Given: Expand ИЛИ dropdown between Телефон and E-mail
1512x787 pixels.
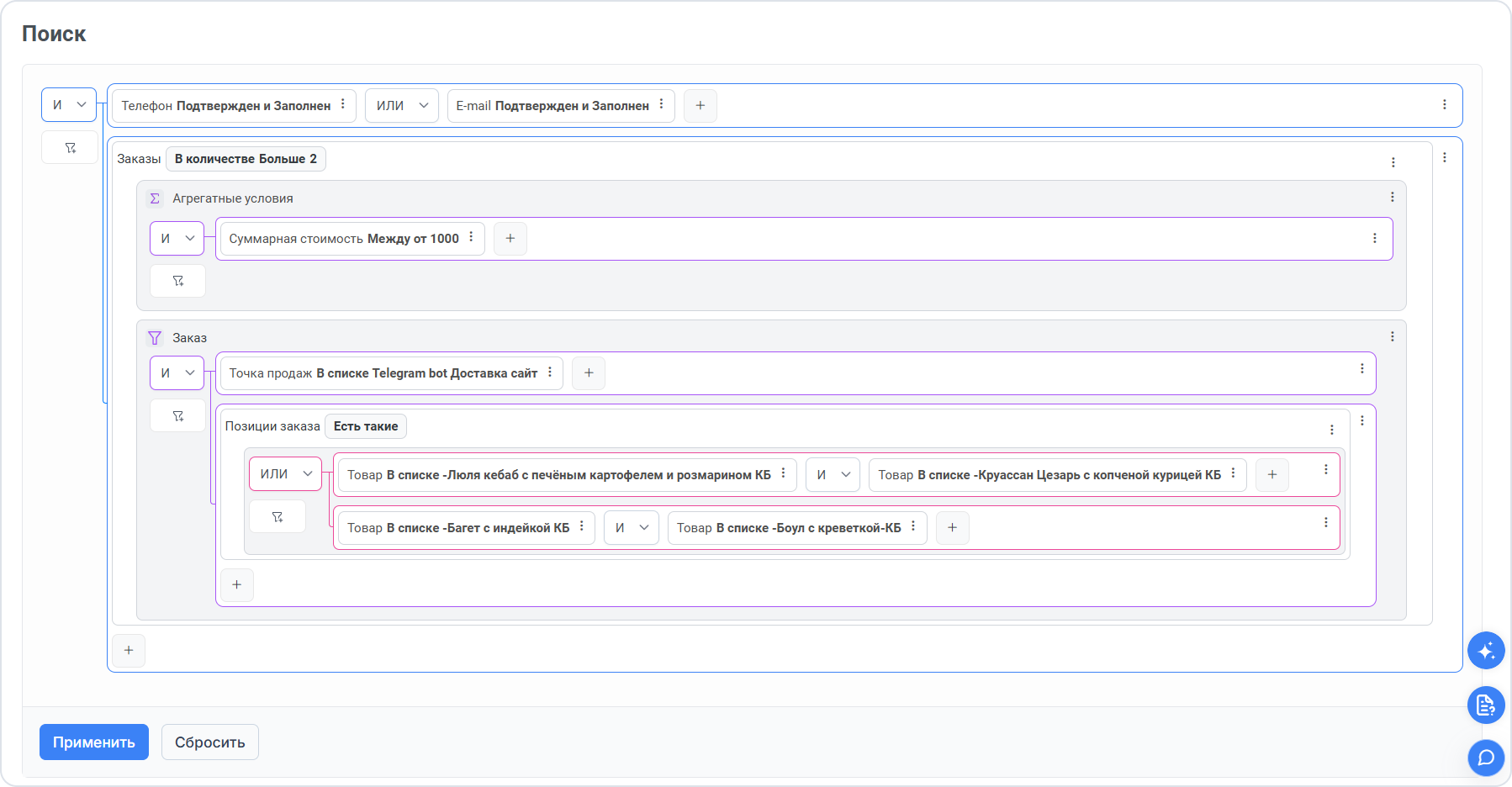Looking at the screenshot, I should click(401, 106).
